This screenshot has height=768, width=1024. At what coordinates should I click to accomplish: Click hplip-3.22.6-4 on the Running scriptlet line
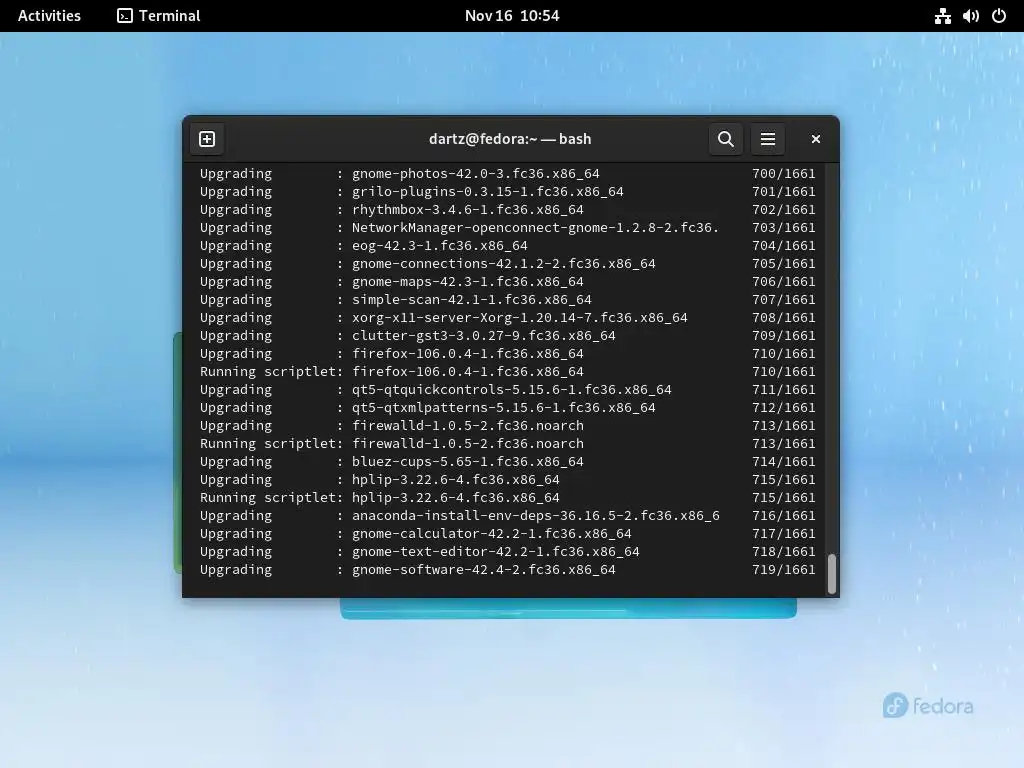tap(456, 497)
